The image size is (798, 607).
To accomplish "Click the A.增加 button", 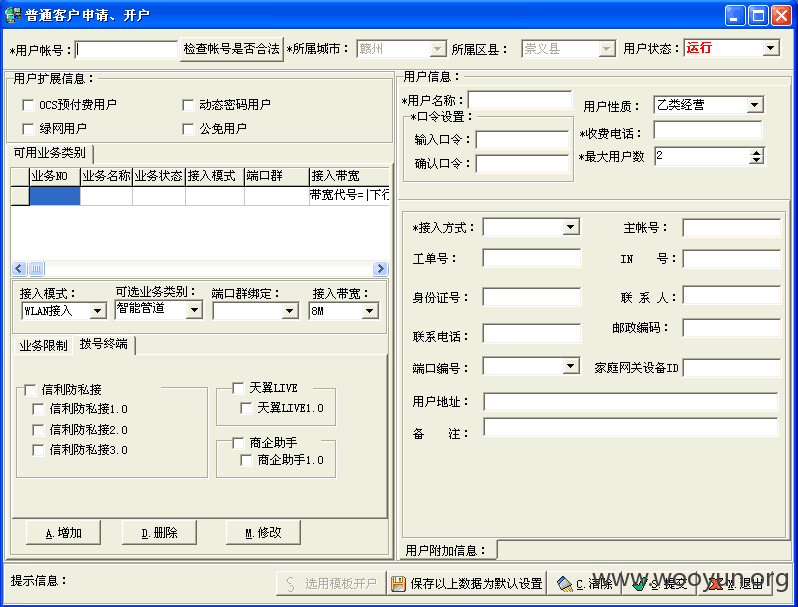I will [63, 533].
